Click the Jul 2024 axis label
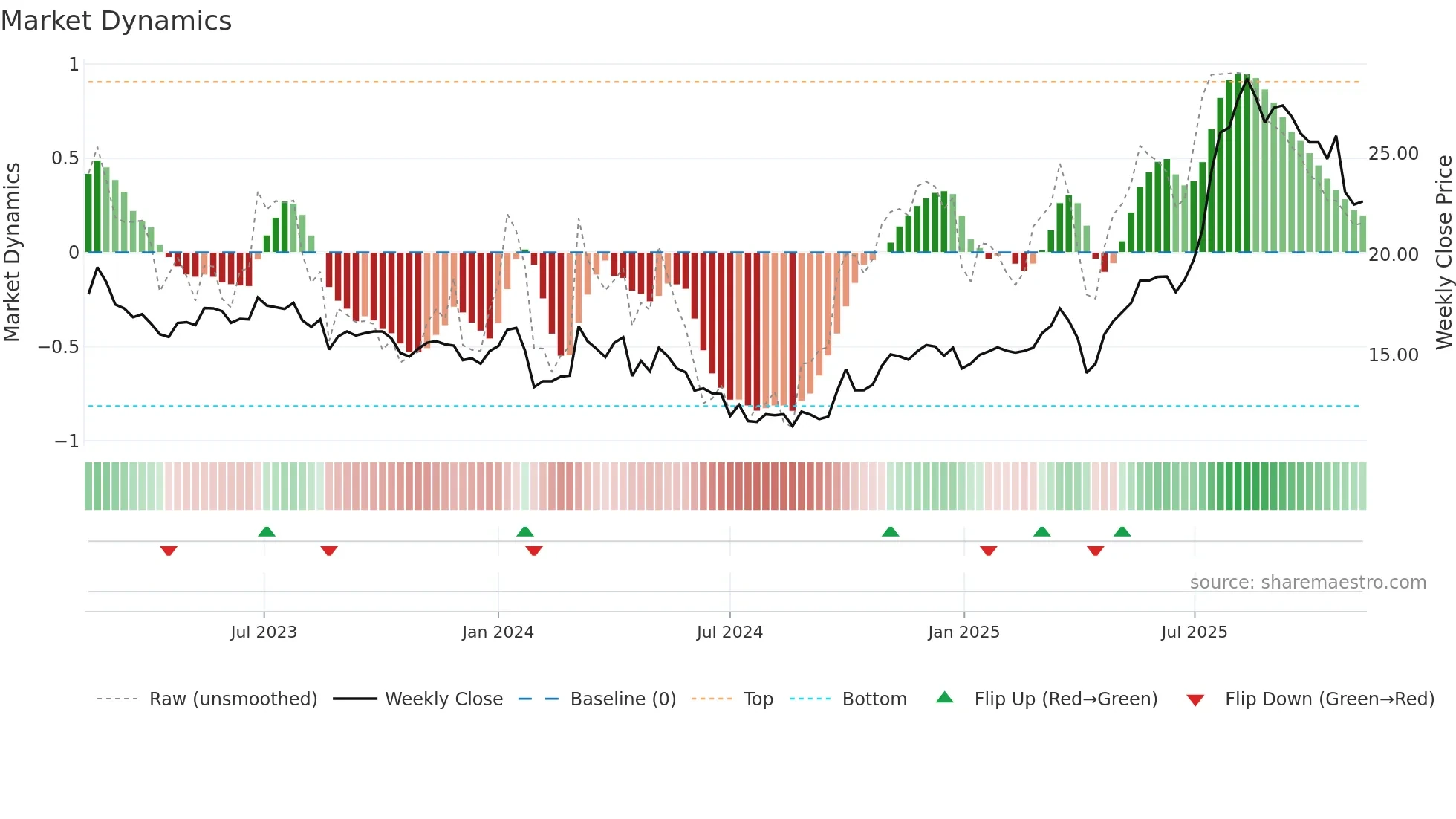This screenshot has width=1456, height=819. [x=729, y=632]
